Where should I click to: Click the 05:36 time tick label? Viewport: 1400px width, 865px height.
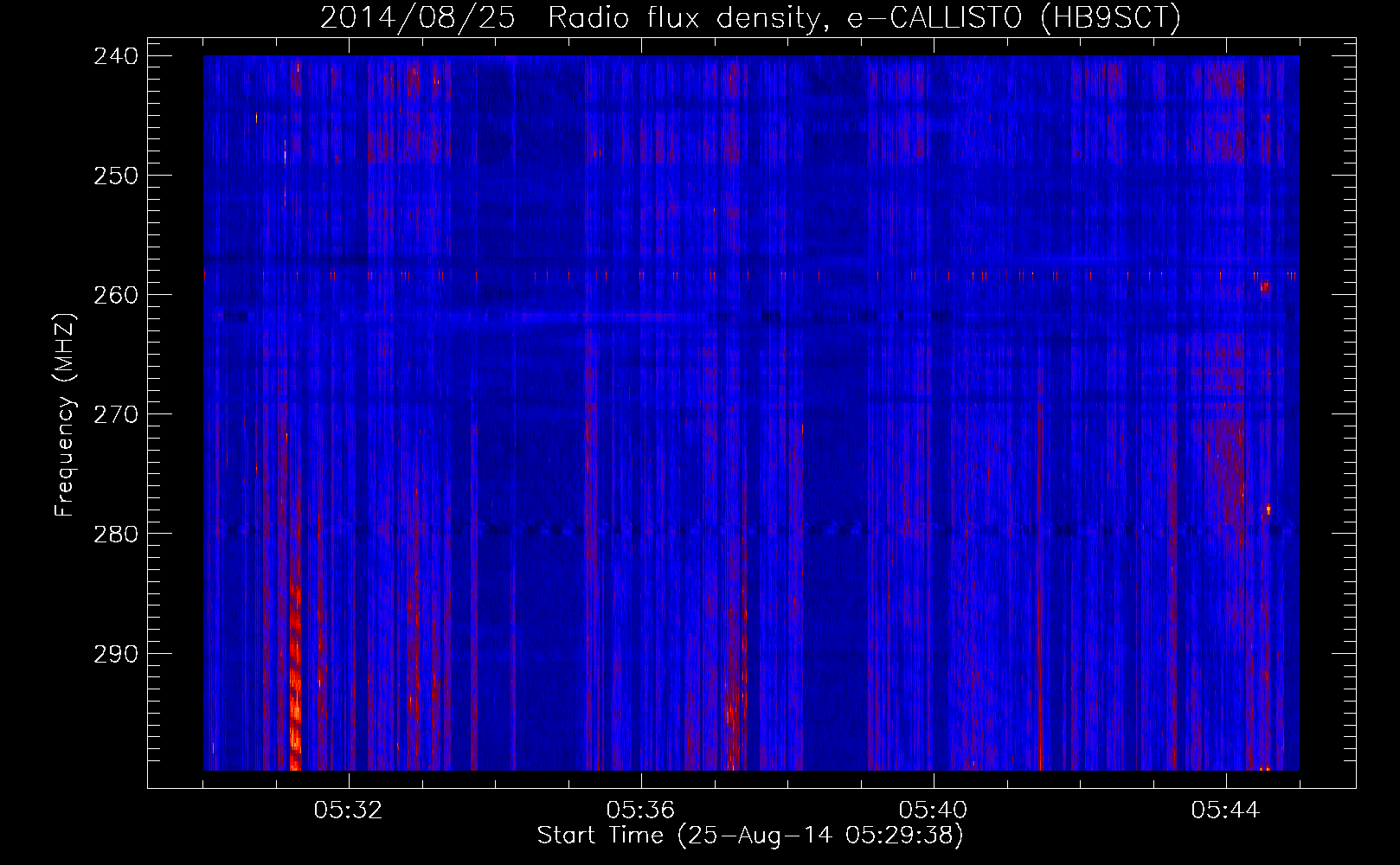640,811
